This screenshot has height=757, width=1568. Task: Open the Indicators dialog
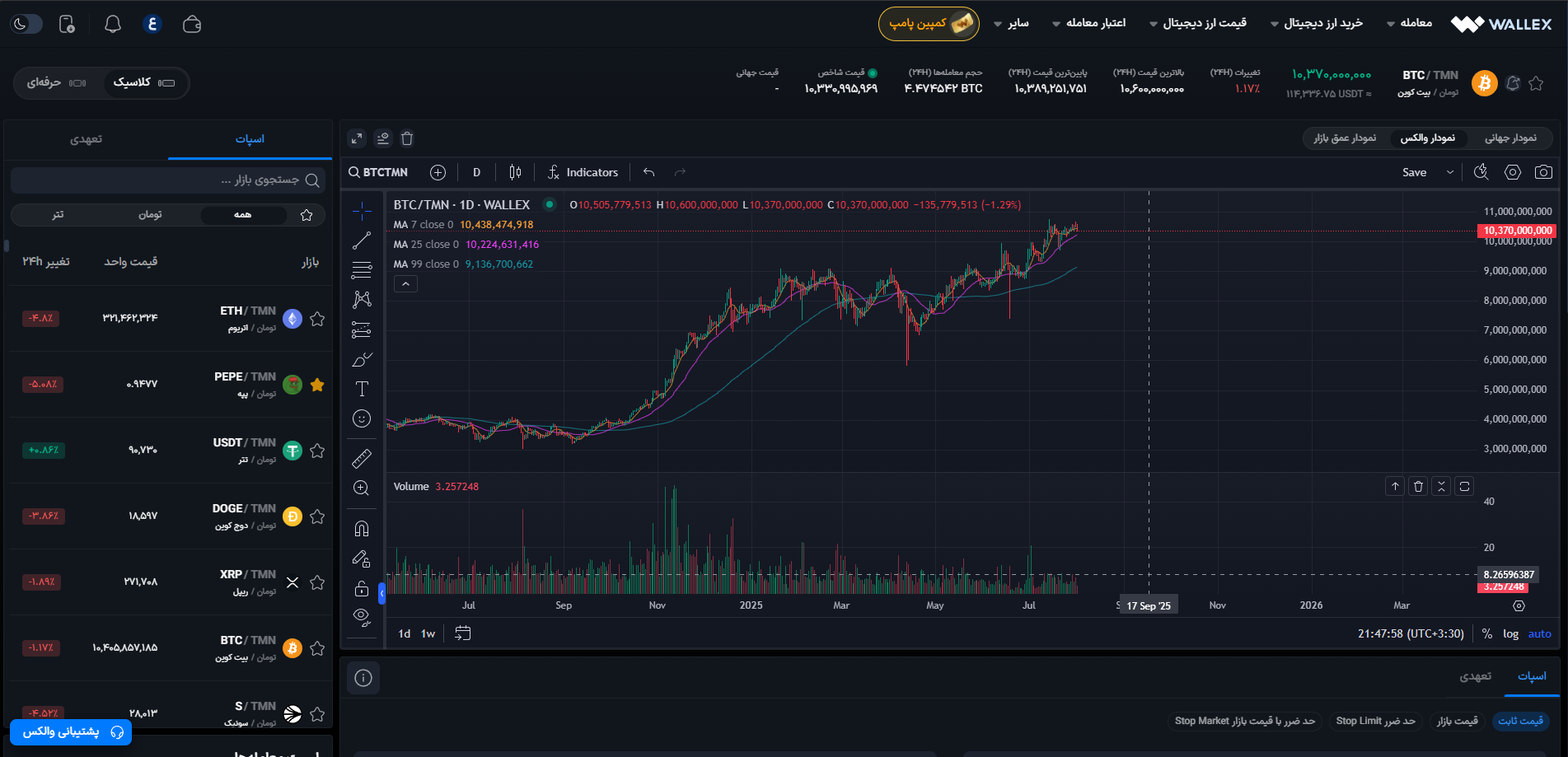click(x=583, y=172)
